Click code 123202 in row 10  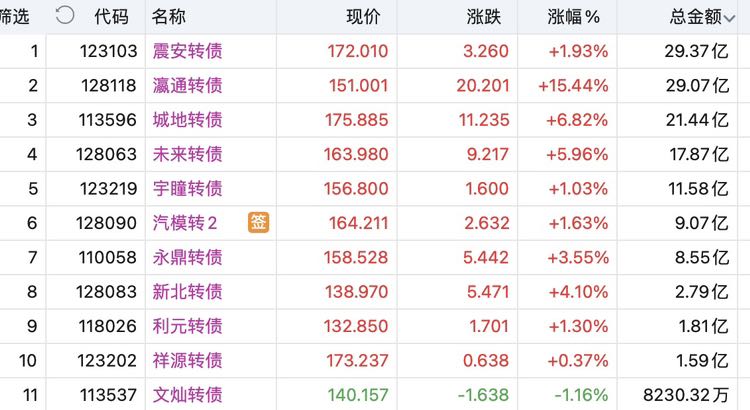coord(107,361)
